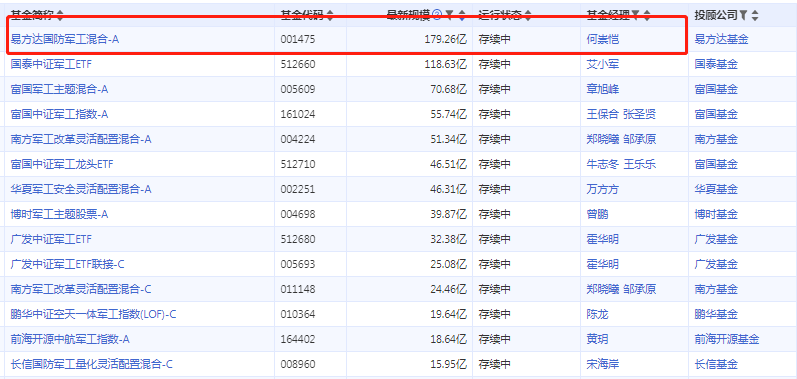
Task: View manager 万方方's profile
Action: point(602,189)
